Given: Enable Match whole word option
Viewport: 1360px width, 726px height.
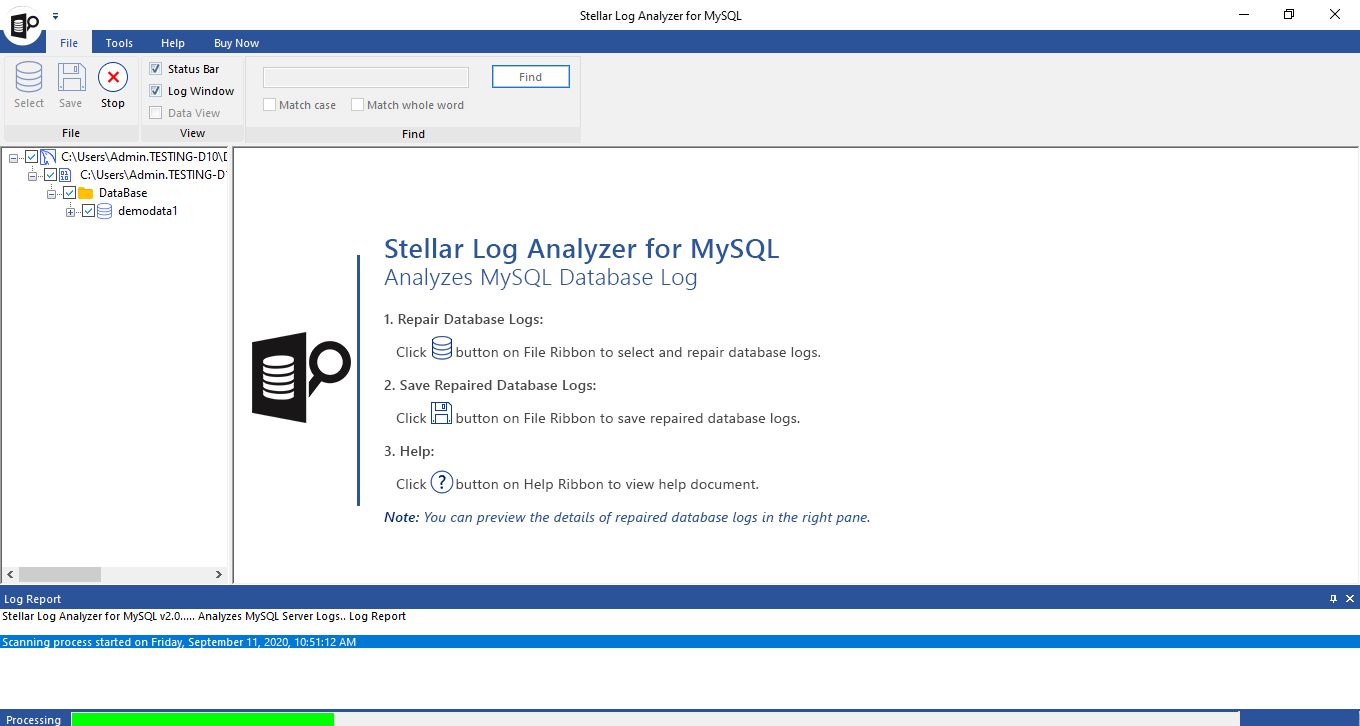Looking at the screenshot, I should point(357,105).
